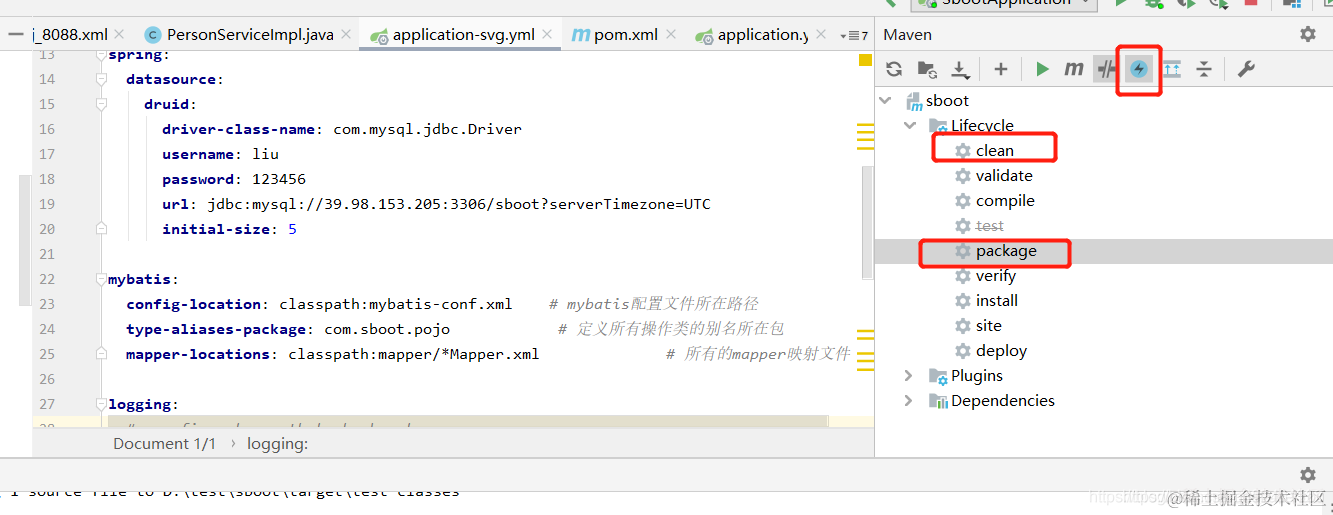Select the verify lifecycle goal
Image resolution: width=1333 pixels, height=515 pixels.
coord(996,275)
